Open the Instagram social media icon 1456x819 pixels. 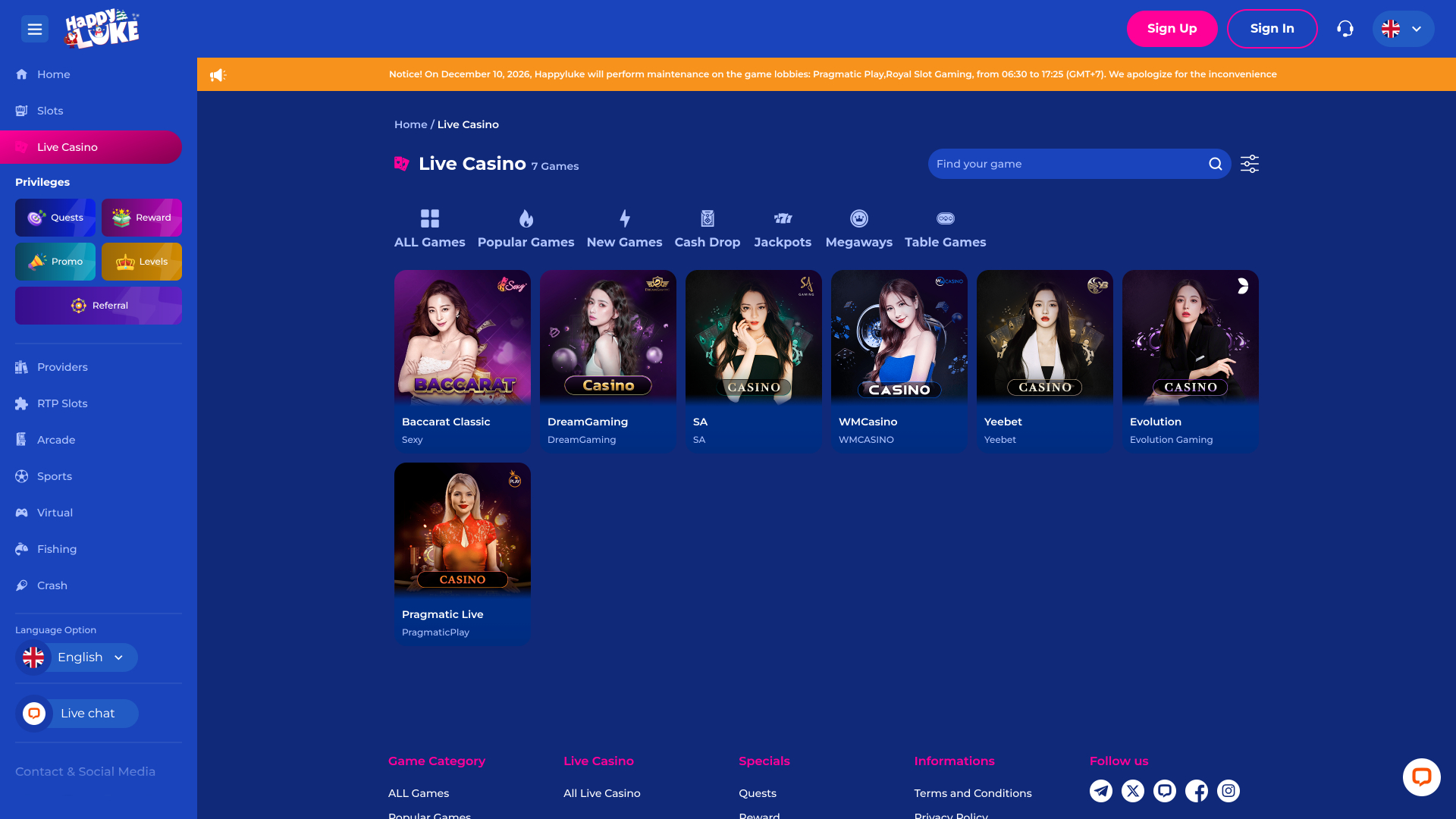click(1228, 790)
